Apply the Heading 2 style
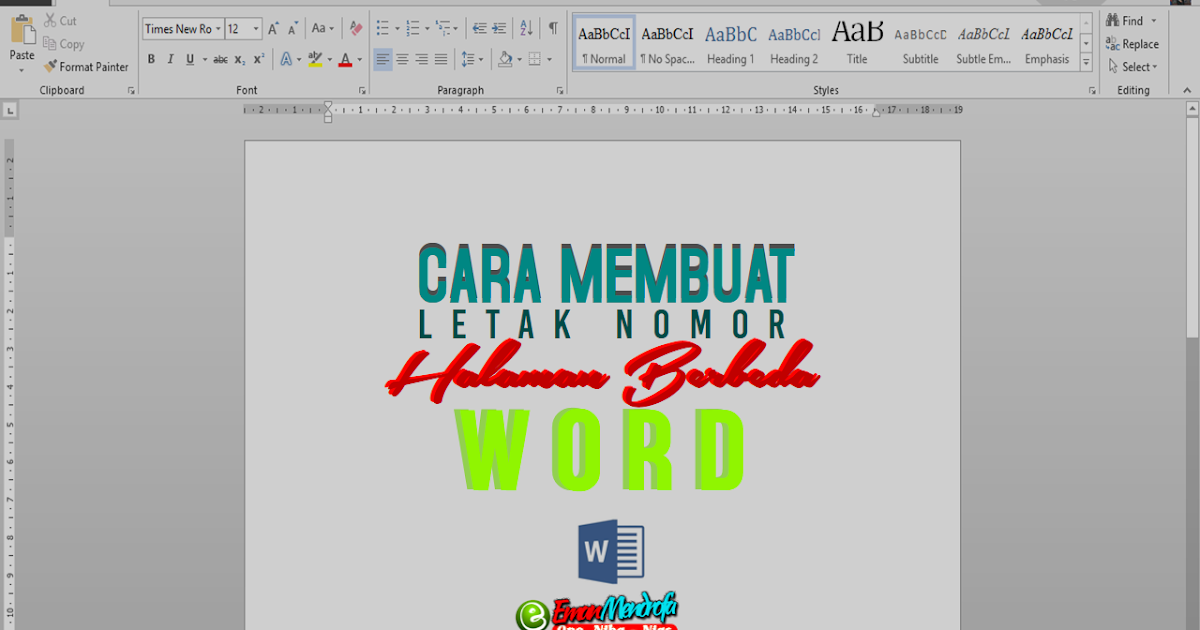 click(794, 43)
